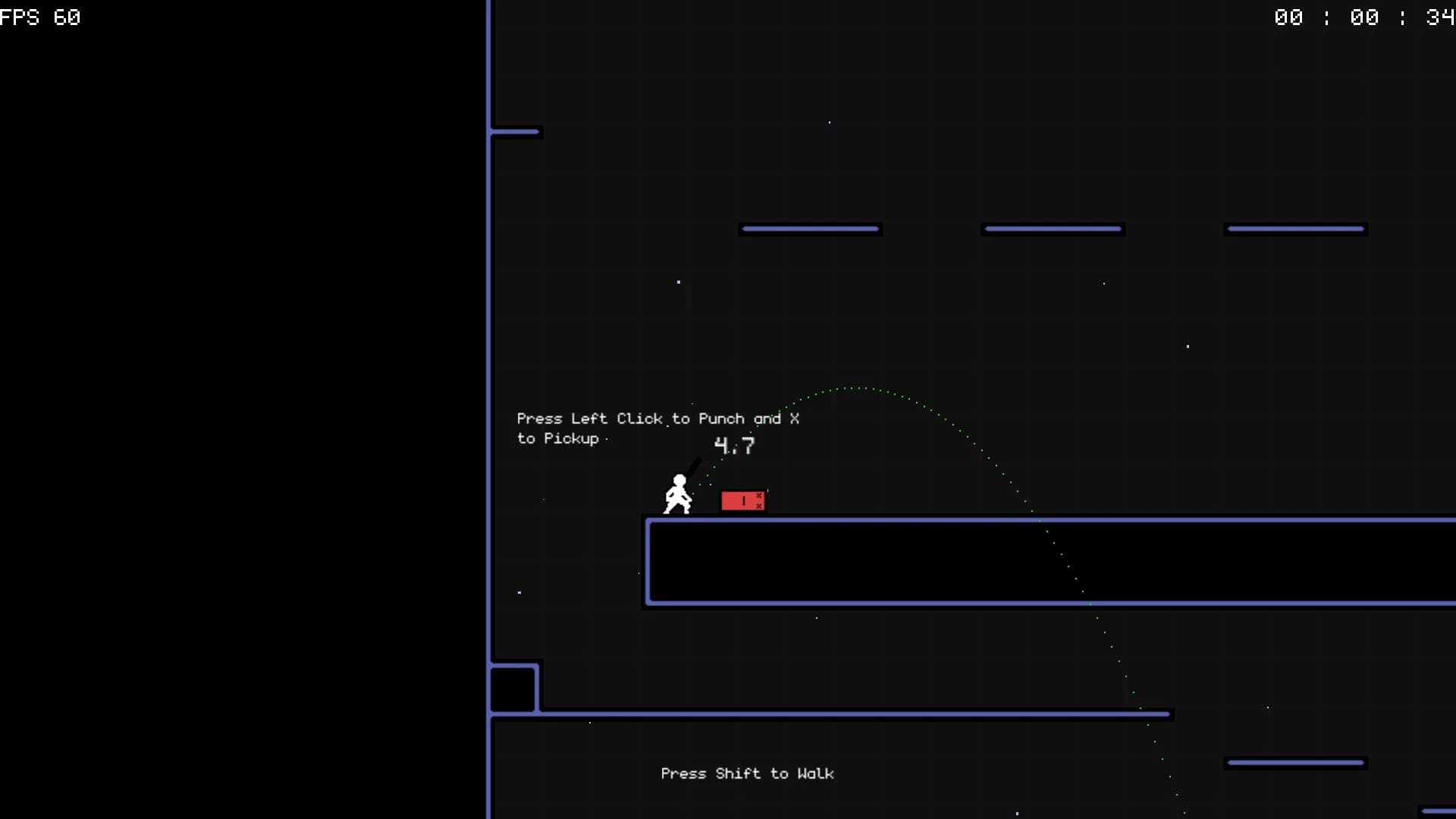Click the FPS 60 counter
The image size is (1456, 819).
point(40,17)
